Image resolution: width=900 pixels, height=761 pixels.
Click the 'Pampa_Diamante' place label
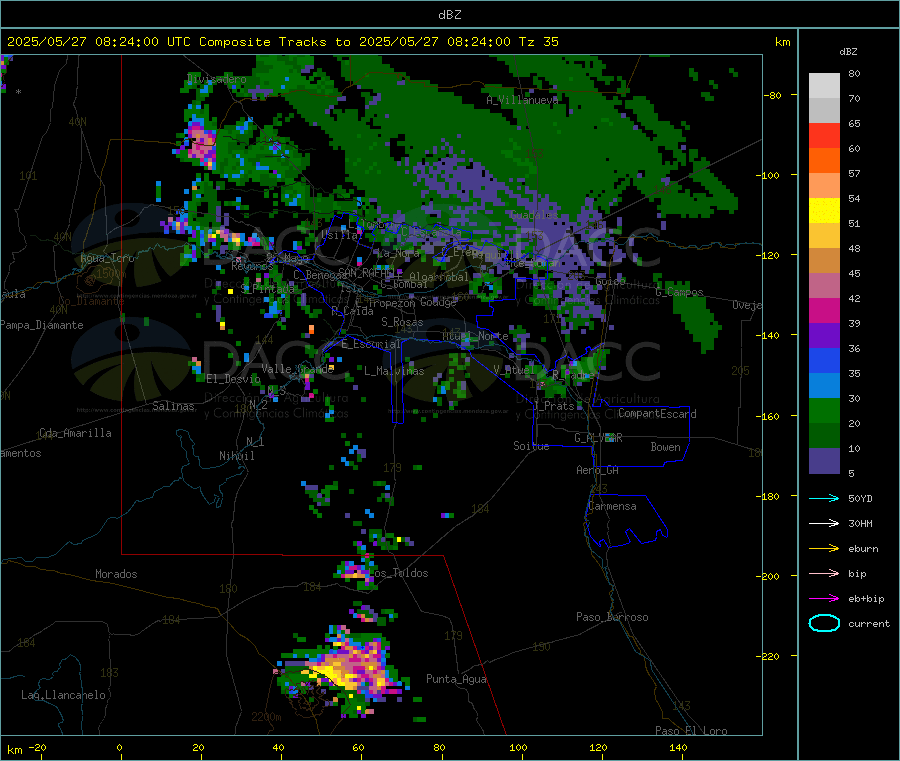pos(42,325)
